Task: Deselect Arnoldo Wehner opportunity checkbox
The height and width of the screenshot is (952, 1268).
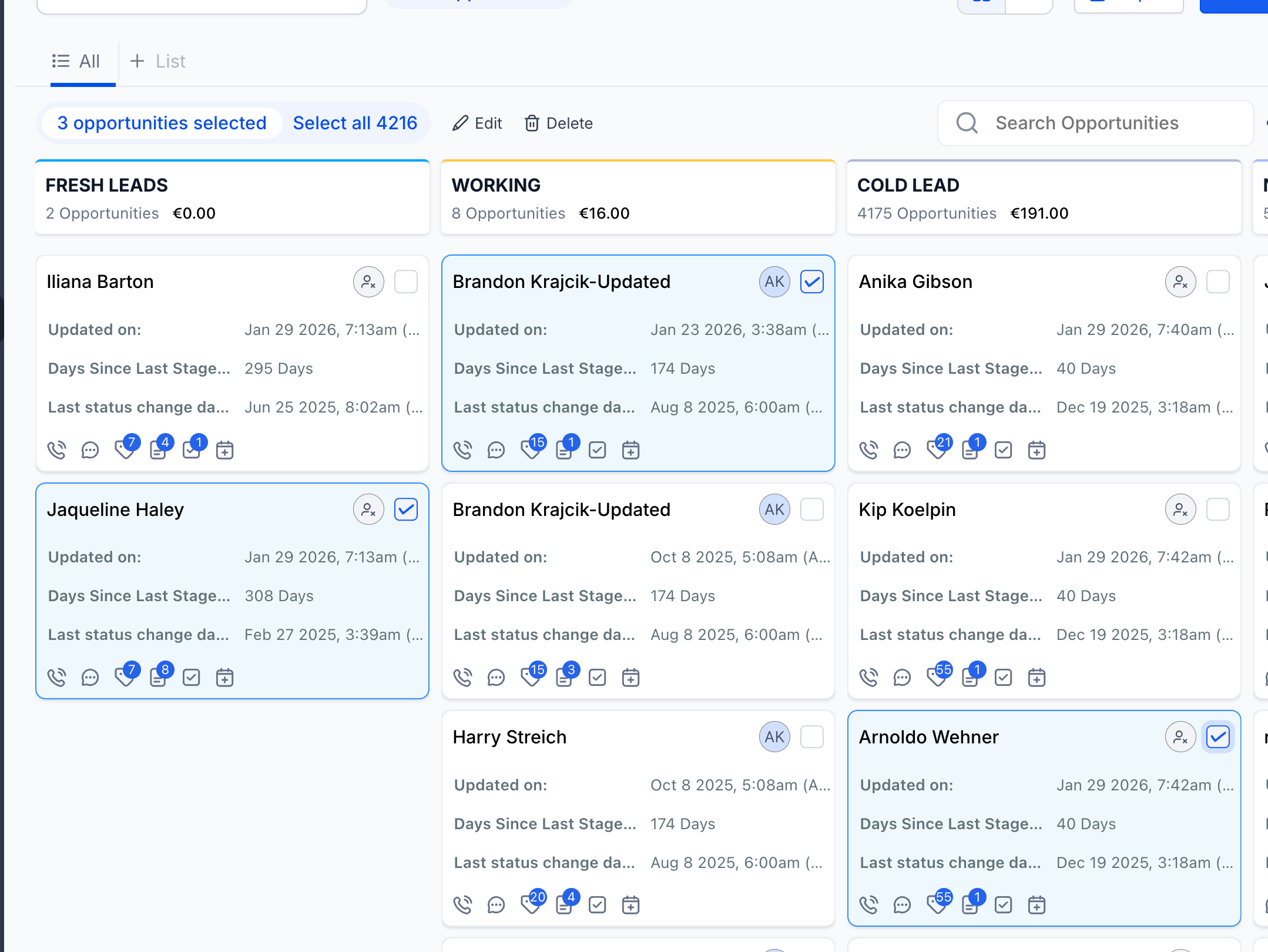Action: tap(1218, 737)
